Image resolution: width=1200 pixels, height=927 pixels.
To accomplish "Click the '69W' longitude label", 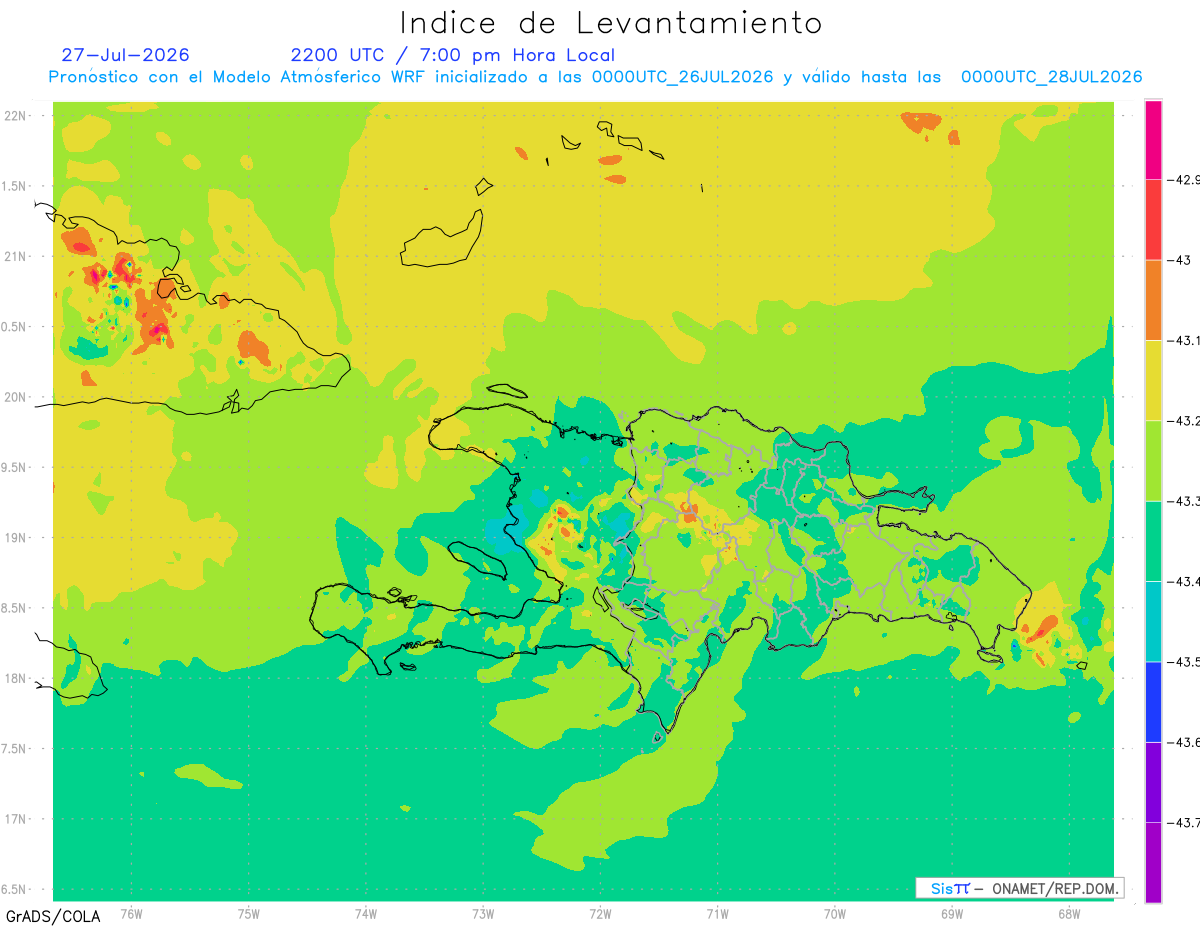I will pyautogui.click(x=952, y=913).
